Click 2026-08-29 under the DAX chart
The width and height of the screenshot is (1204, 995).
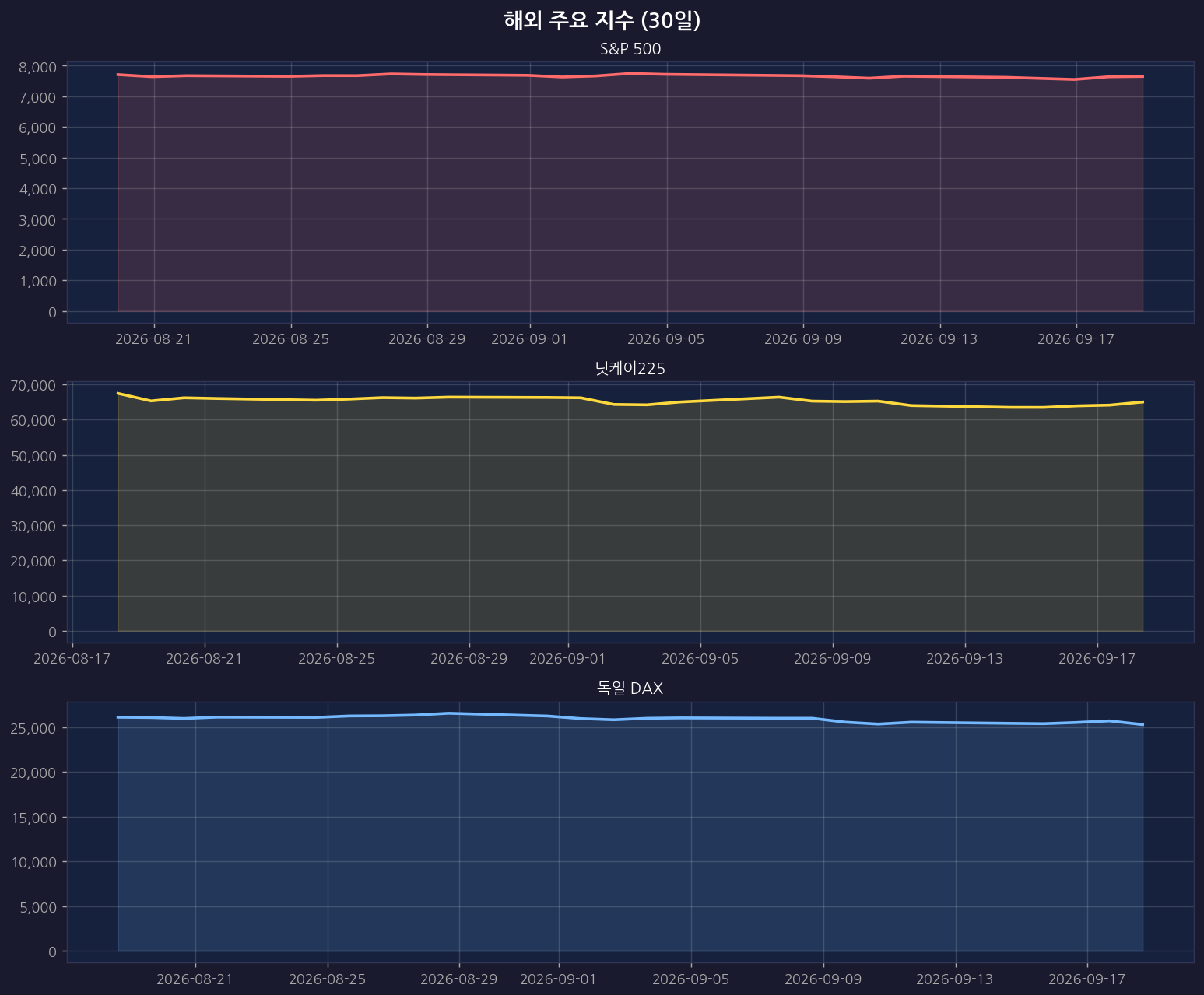(458, 979)
